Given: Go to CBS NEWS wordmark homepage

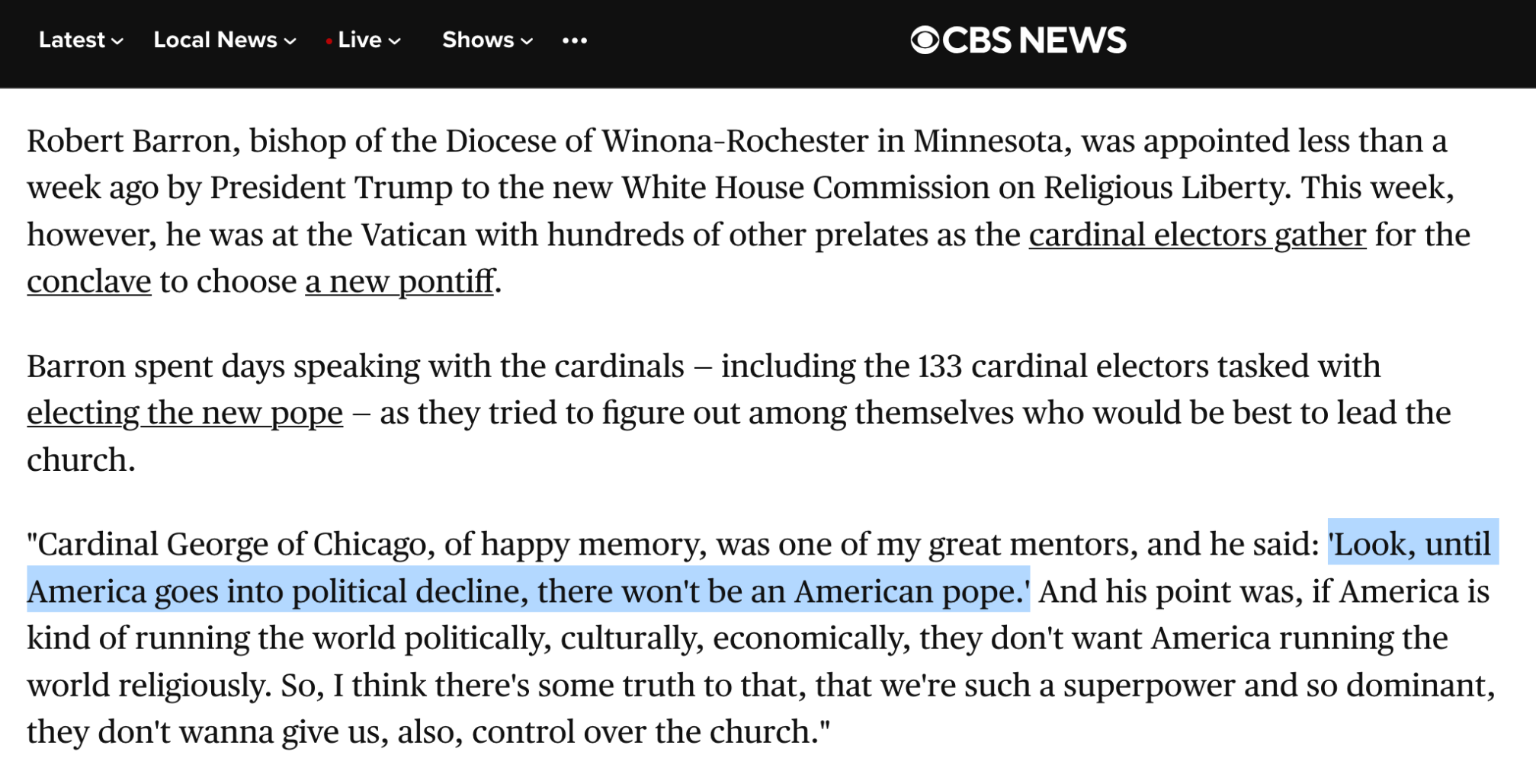Looking at the screenshot, I should pos(1034,40).
